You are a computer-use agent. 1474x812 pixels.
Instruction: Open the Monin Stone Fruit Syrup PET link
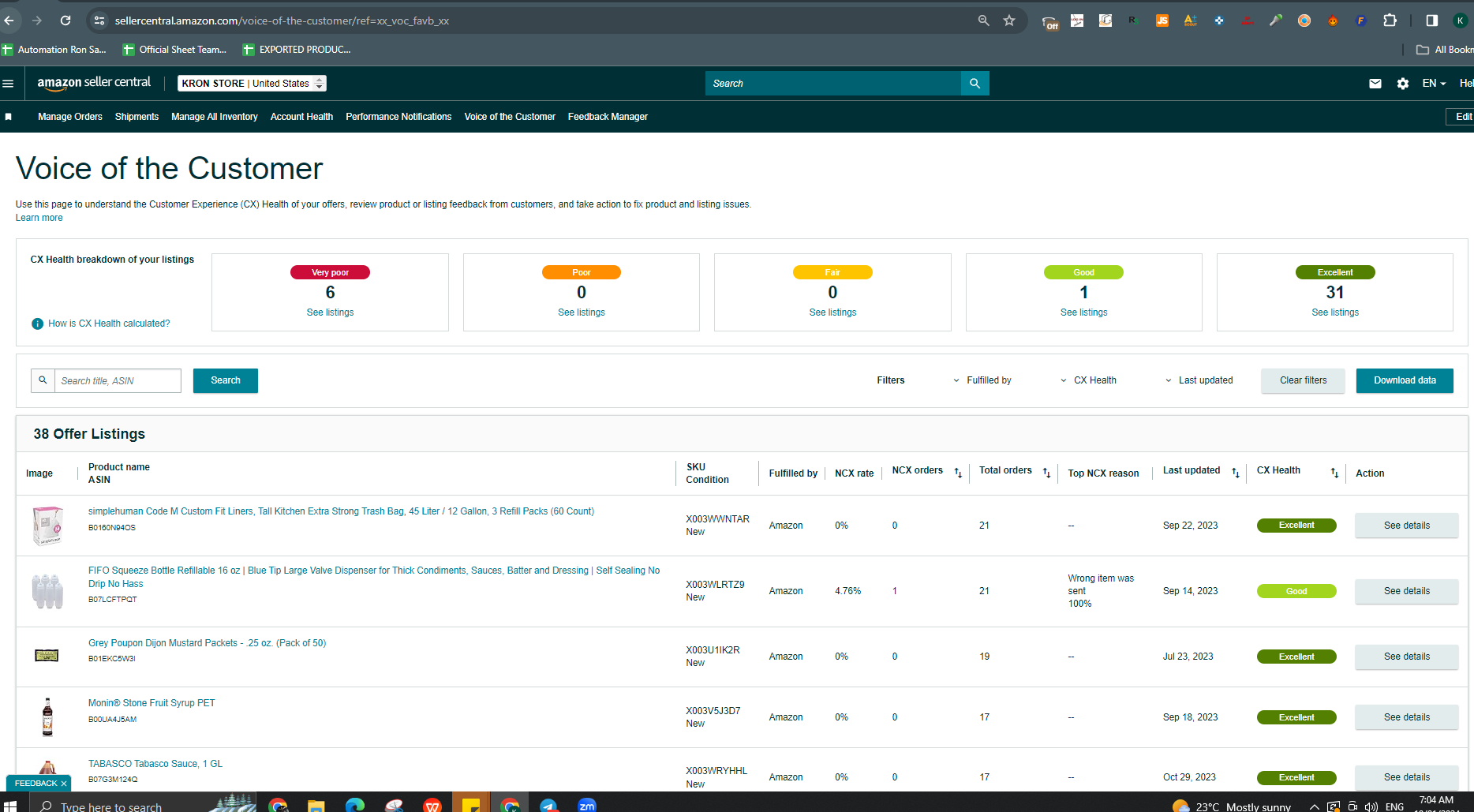click(x=152, y=703)
